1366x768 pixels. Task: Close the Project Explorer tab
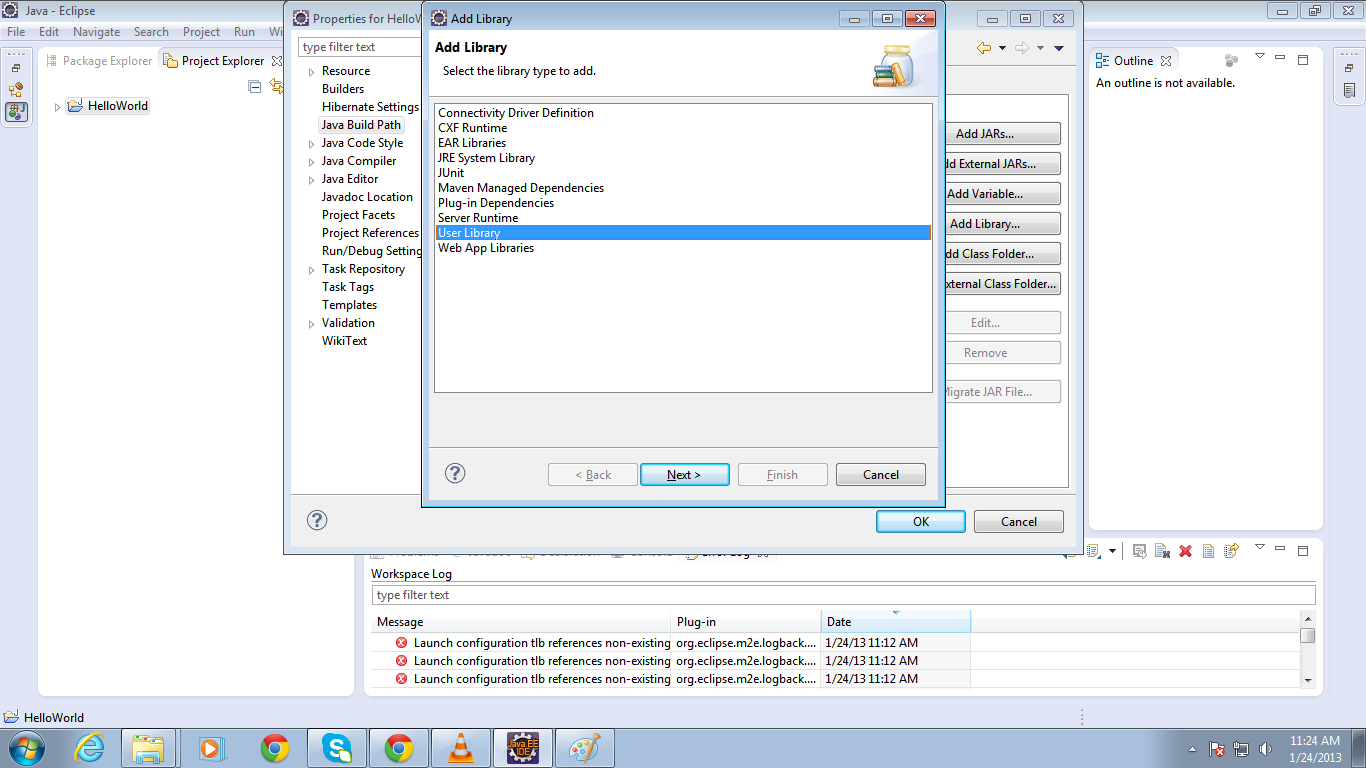click(277, 61)
